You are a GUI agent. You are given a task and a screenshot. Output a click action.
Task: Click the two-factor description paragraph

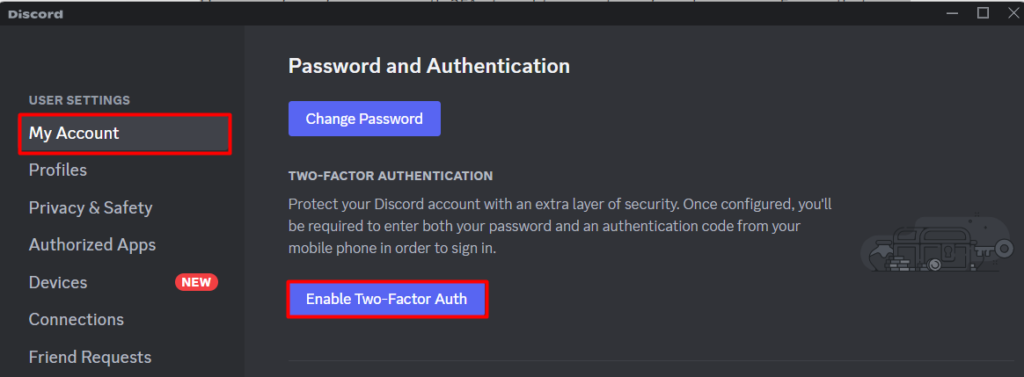coord(560,226)
